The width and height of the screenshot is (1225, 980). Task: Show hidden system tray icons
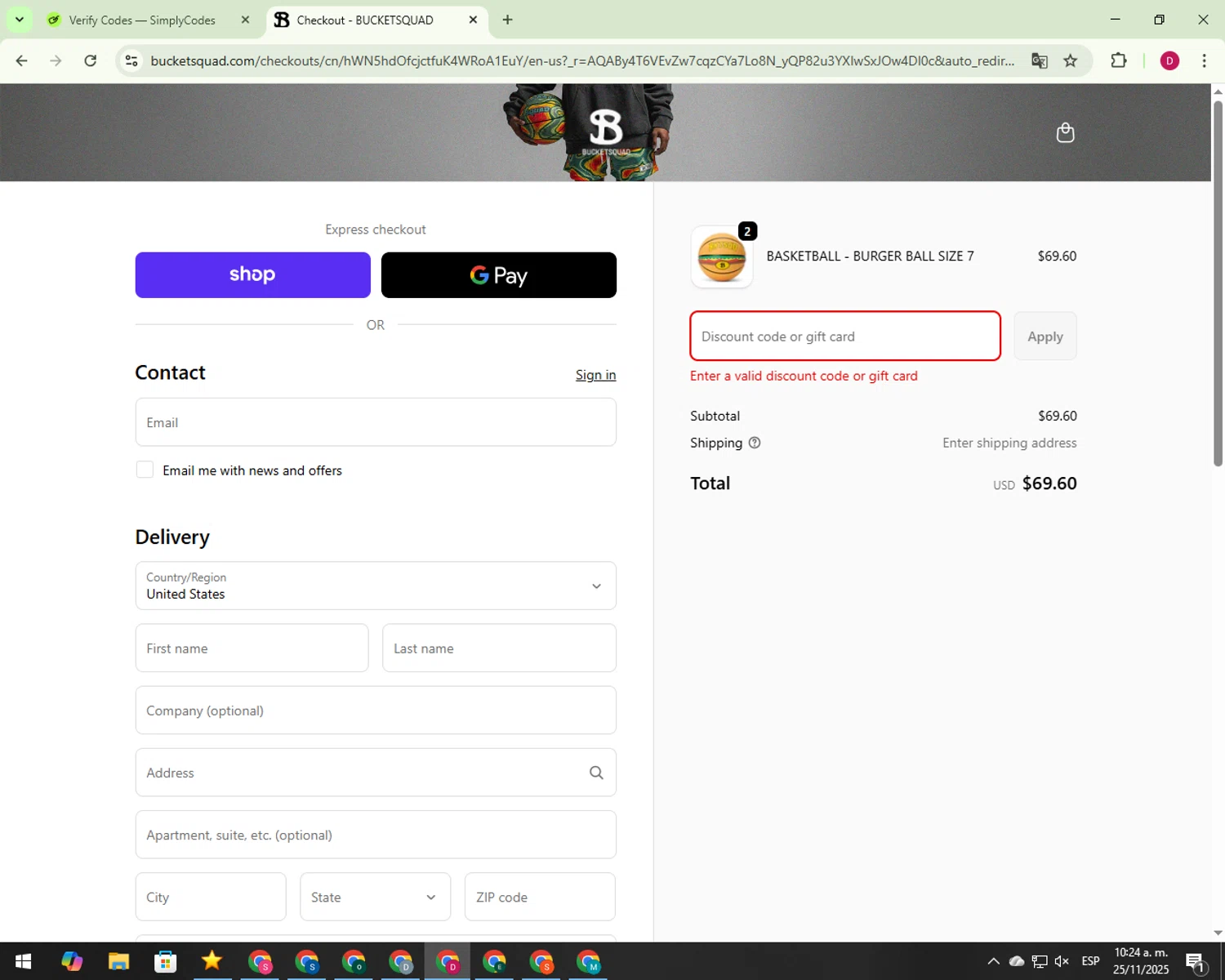(993, 961)
